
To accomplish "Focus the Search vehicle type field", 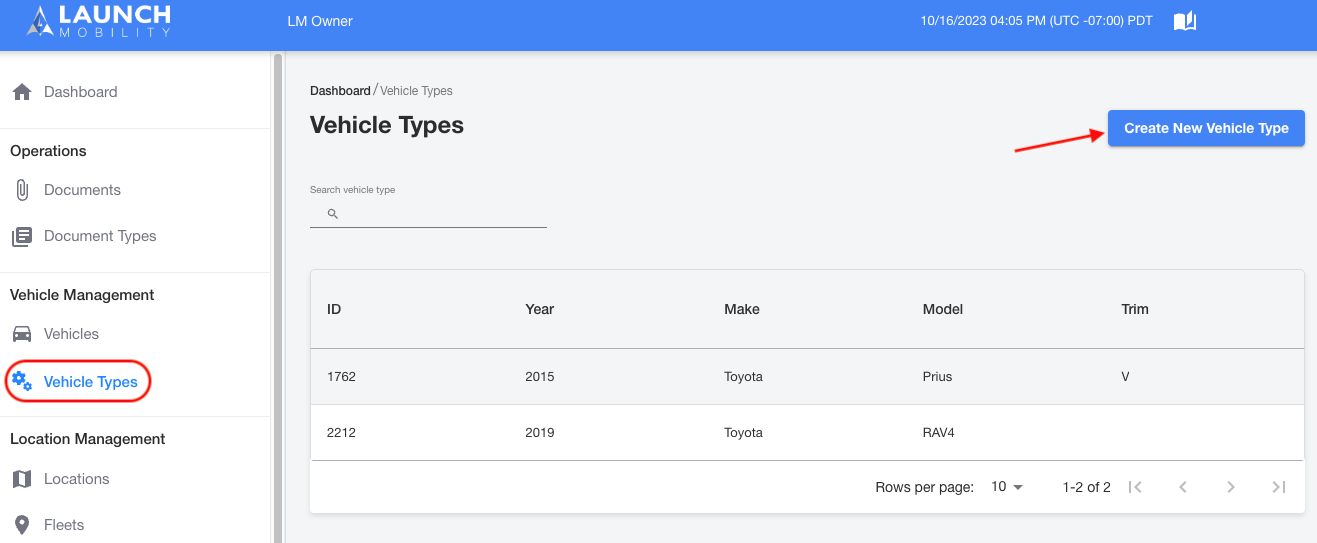I will (x=428, y=214).
